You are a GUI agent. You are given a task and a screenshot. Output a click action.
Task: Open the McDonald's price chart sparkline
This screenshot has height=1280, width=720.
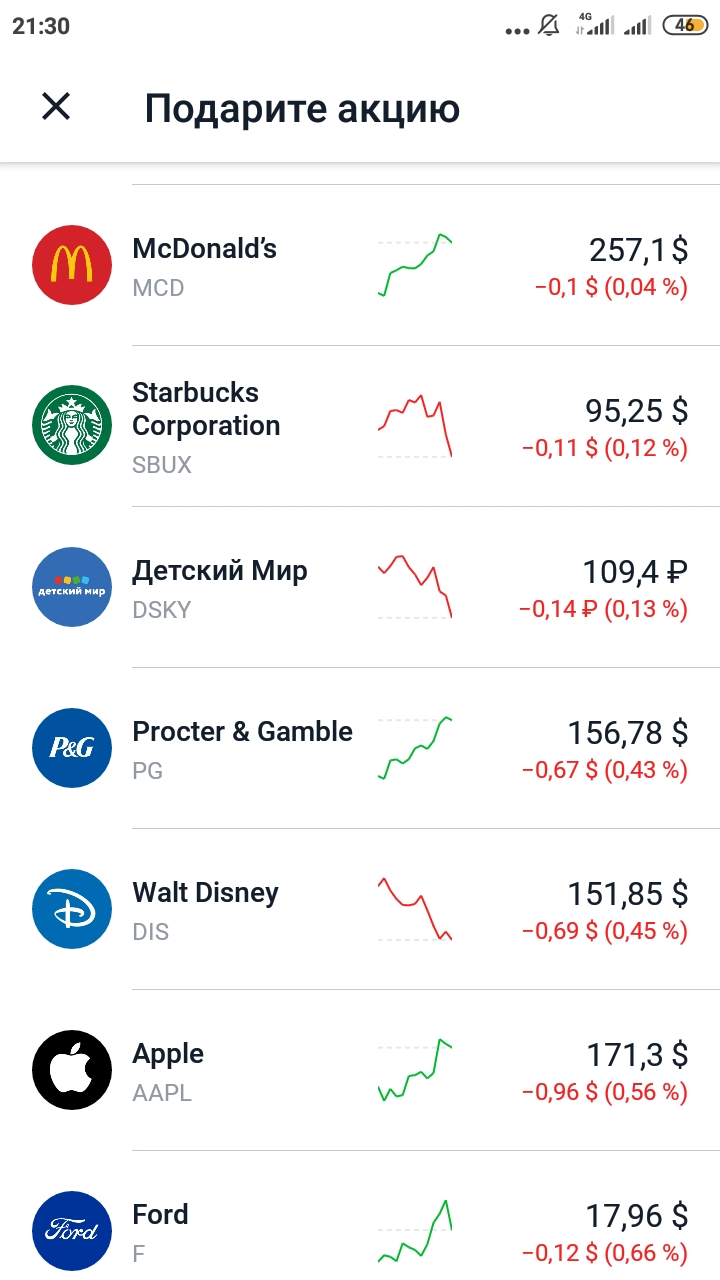[x=415, y=265]
